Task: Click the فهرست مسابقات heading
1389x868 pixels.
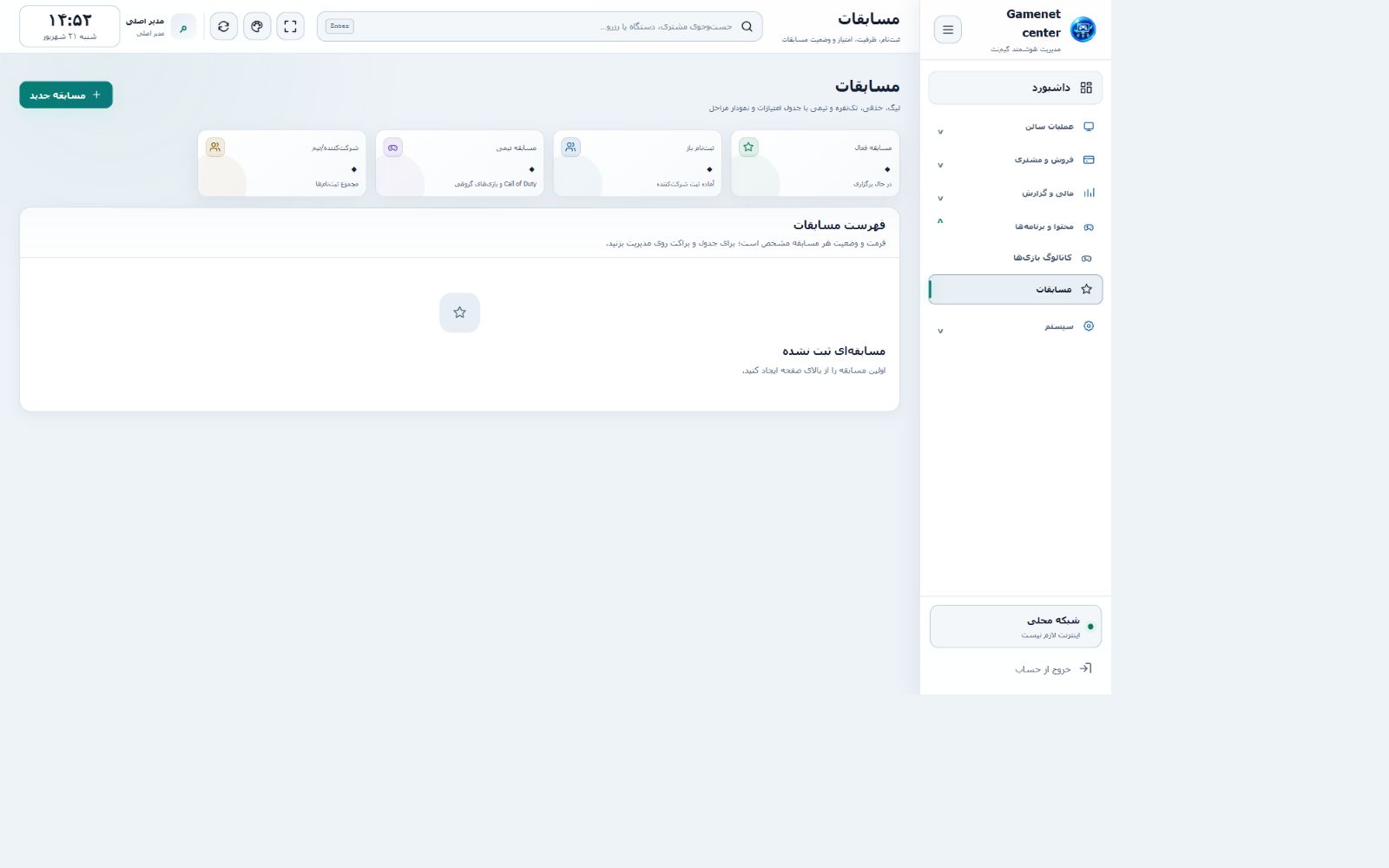Action: click(839, 225)
